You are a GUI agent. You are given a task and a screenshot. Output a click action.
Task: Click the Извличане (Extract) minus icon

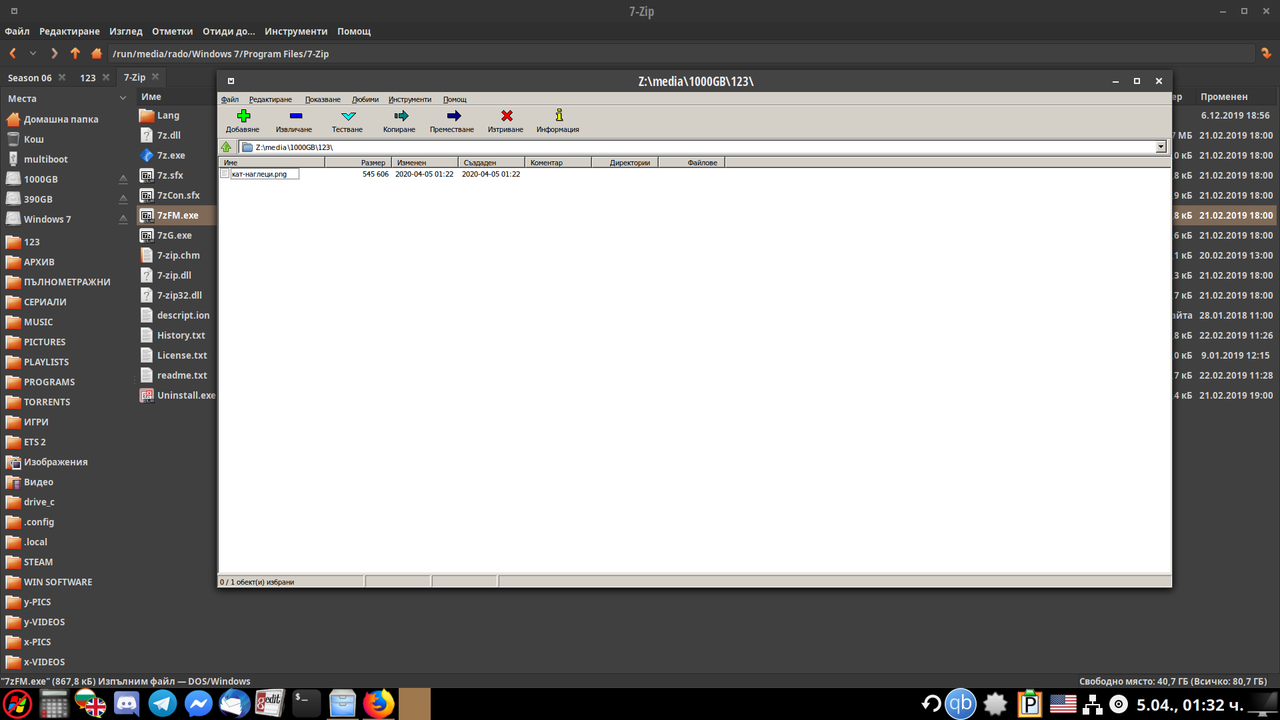coord(295,116)
